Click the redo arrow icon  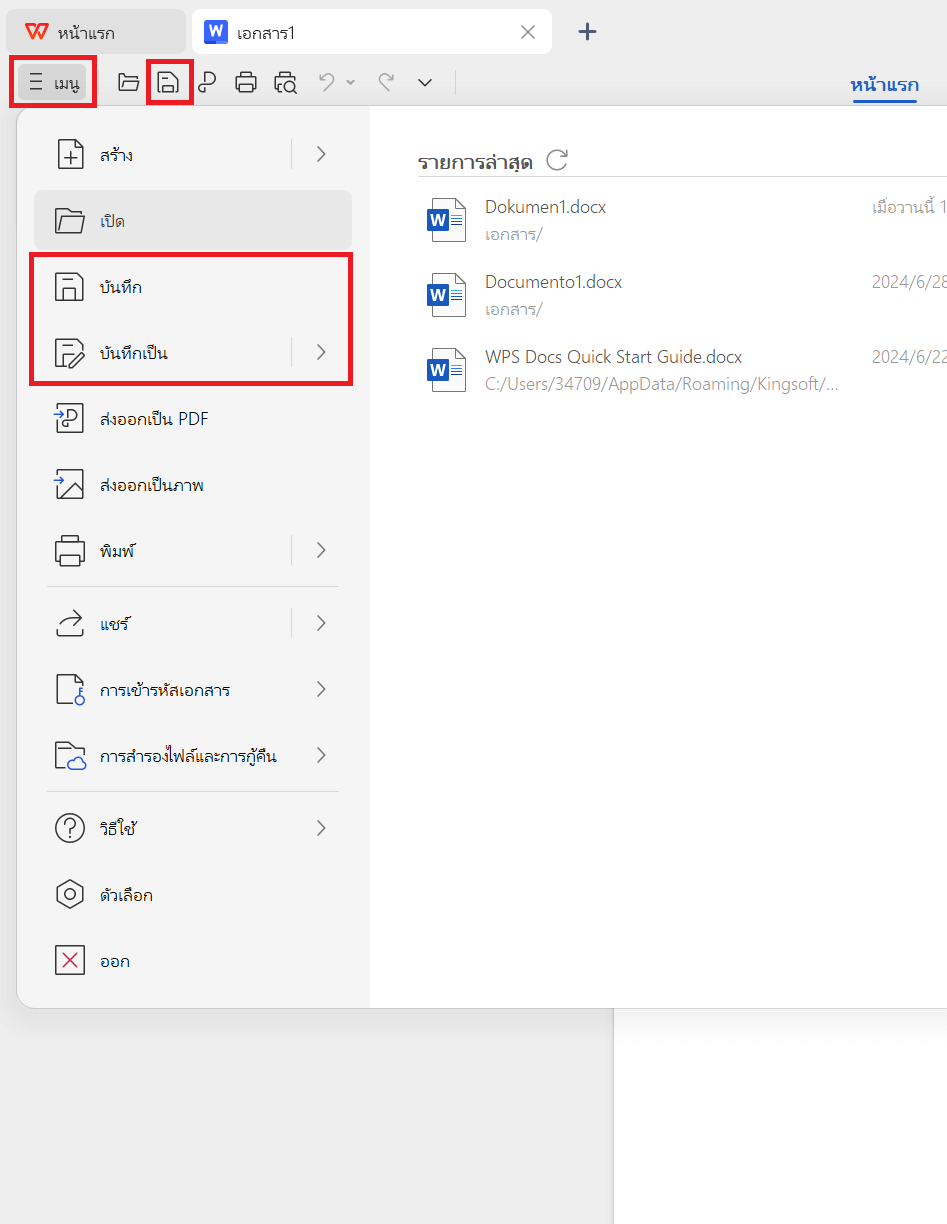point(386,82)
